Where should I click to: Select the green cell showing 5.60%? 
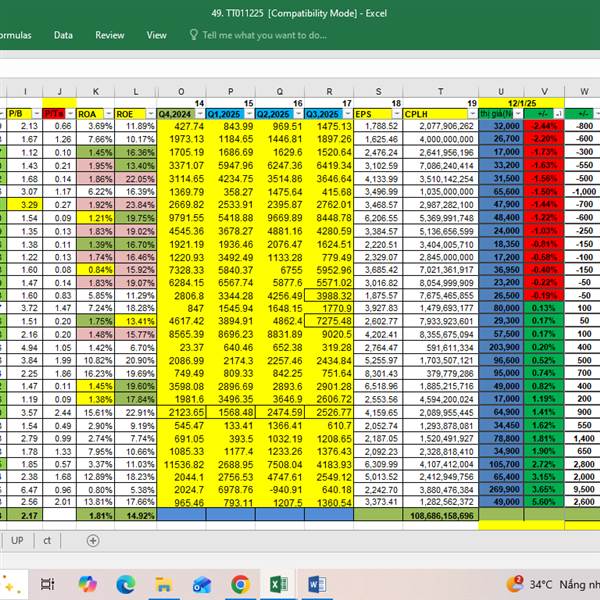click(x=544, y=502)
